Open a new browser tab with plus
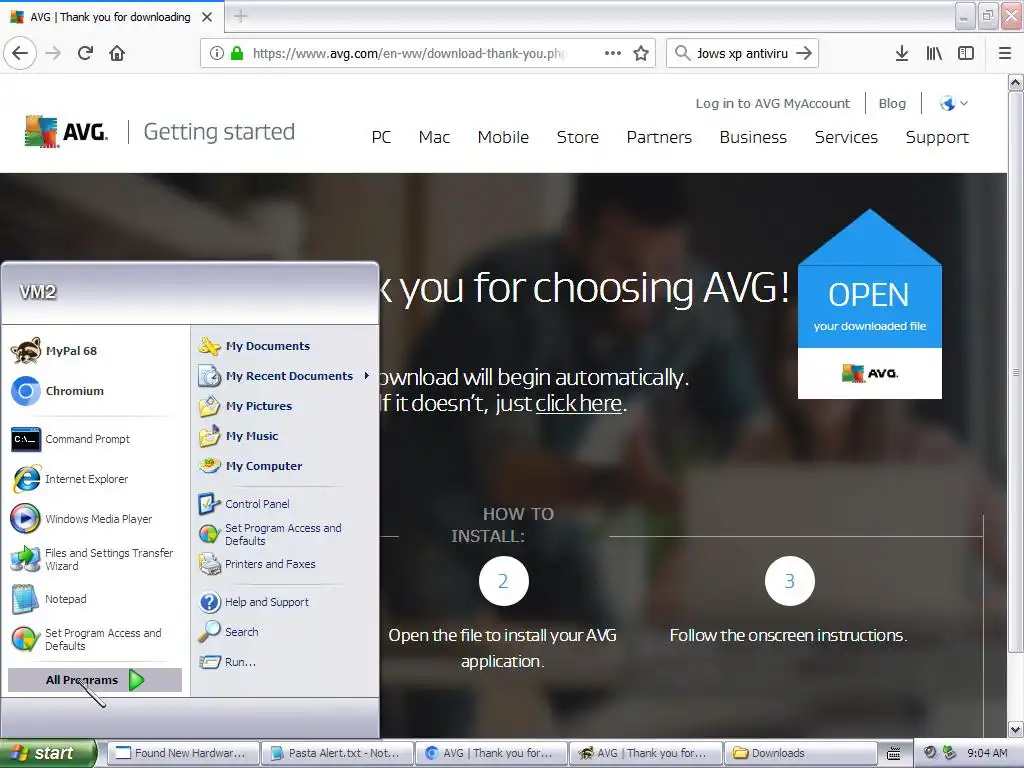 (x=241, y=16)
